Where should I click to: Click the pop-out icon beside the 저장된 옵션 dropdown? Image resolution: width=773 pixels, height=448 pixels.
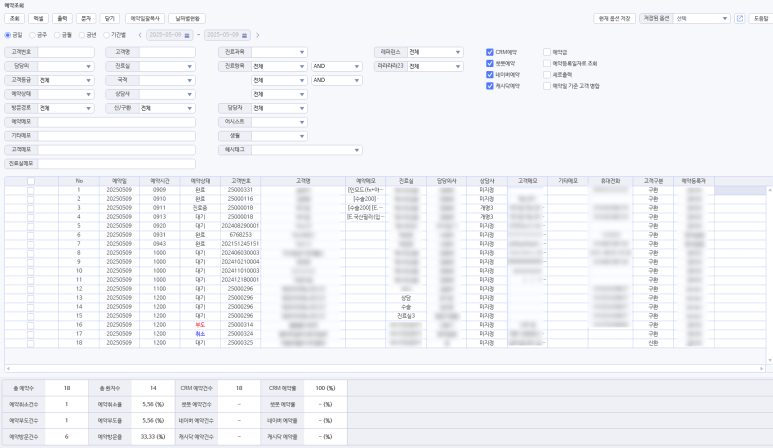pyautogui.click(x=739, y=18)
